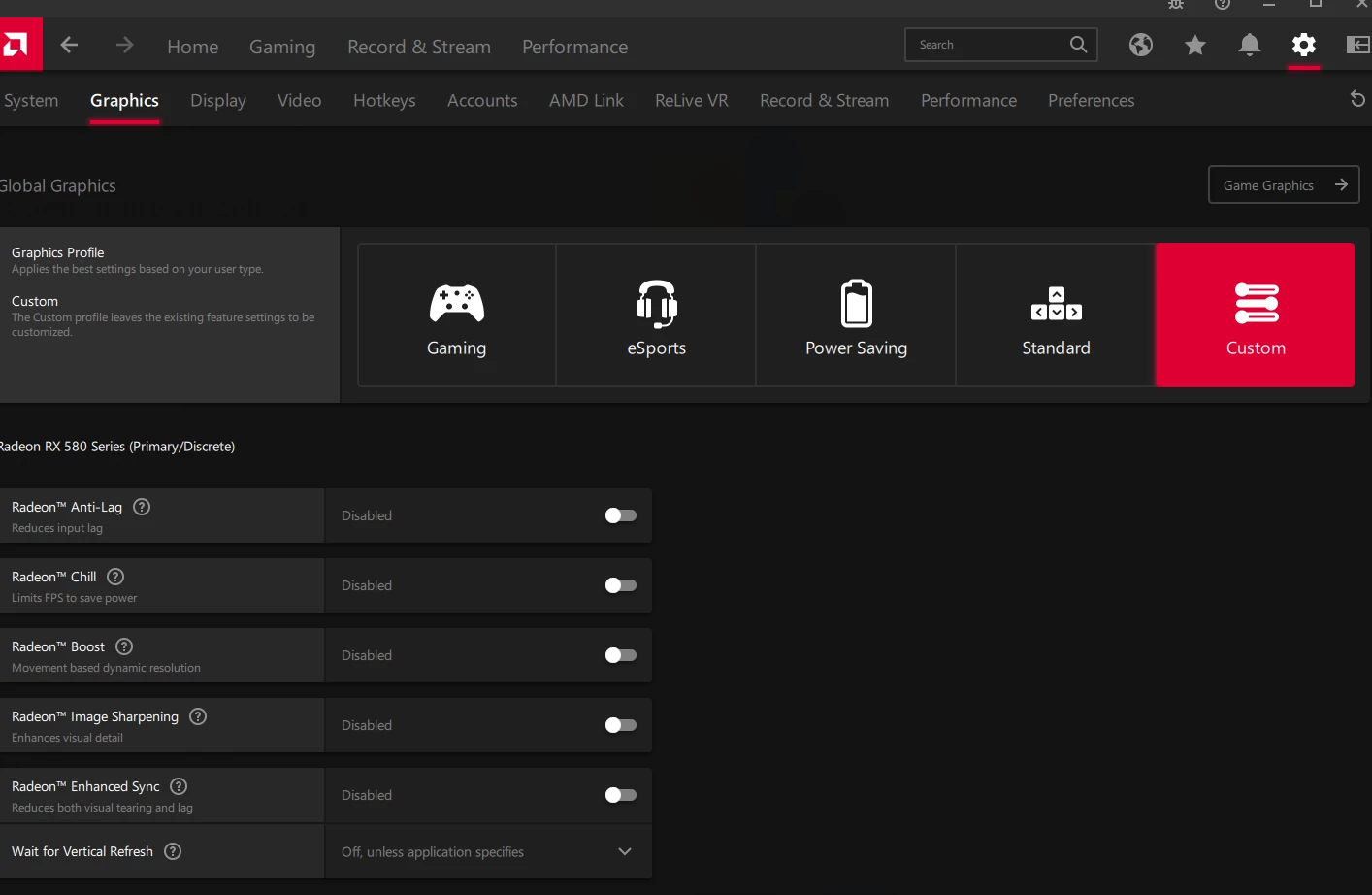This screenshot has width=1372, height=895.
Task: Select the eSports graphics profile
Action: coord(657,315)
